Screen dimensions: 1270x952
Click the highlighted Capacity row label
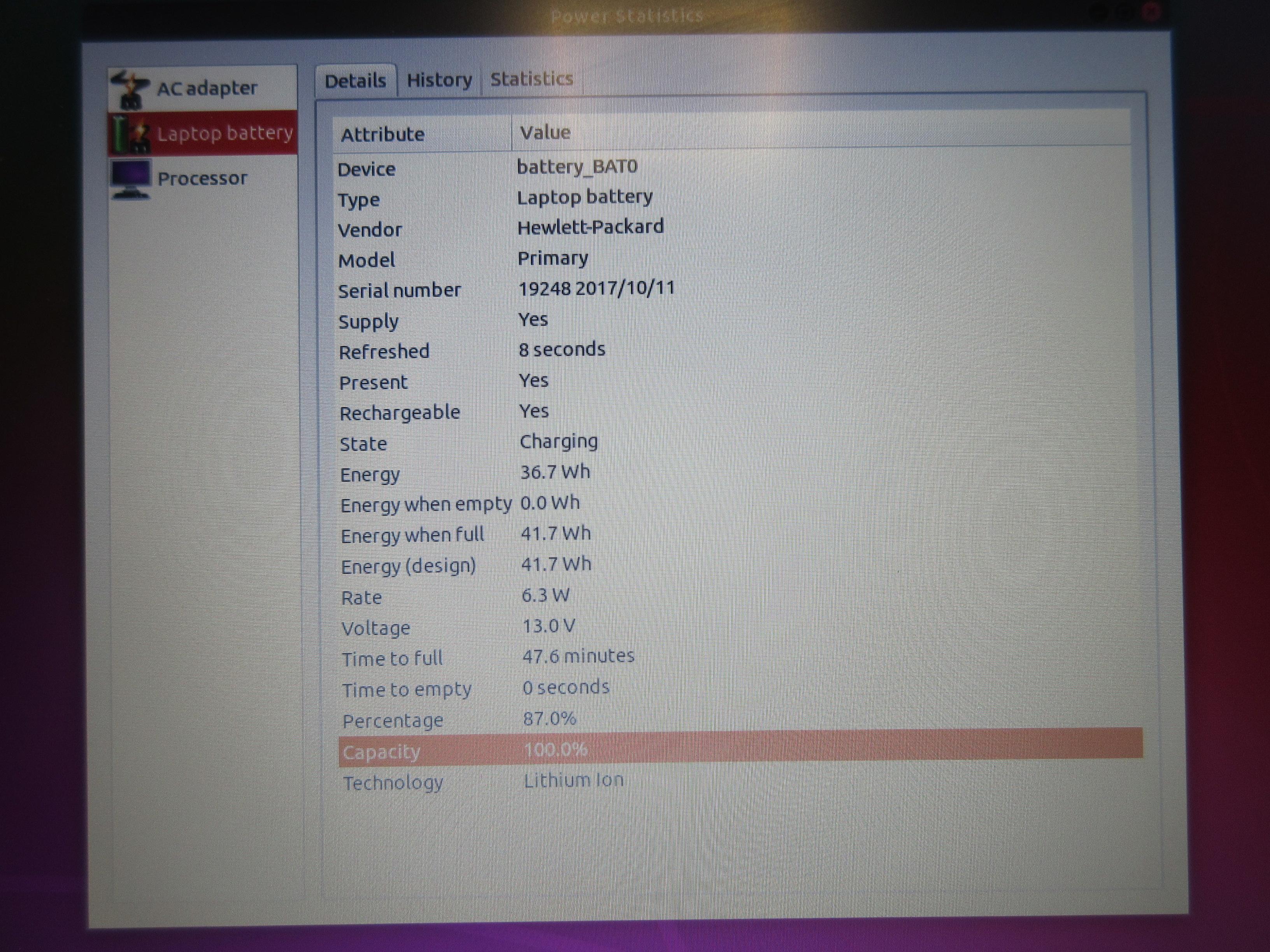(381, 752)
